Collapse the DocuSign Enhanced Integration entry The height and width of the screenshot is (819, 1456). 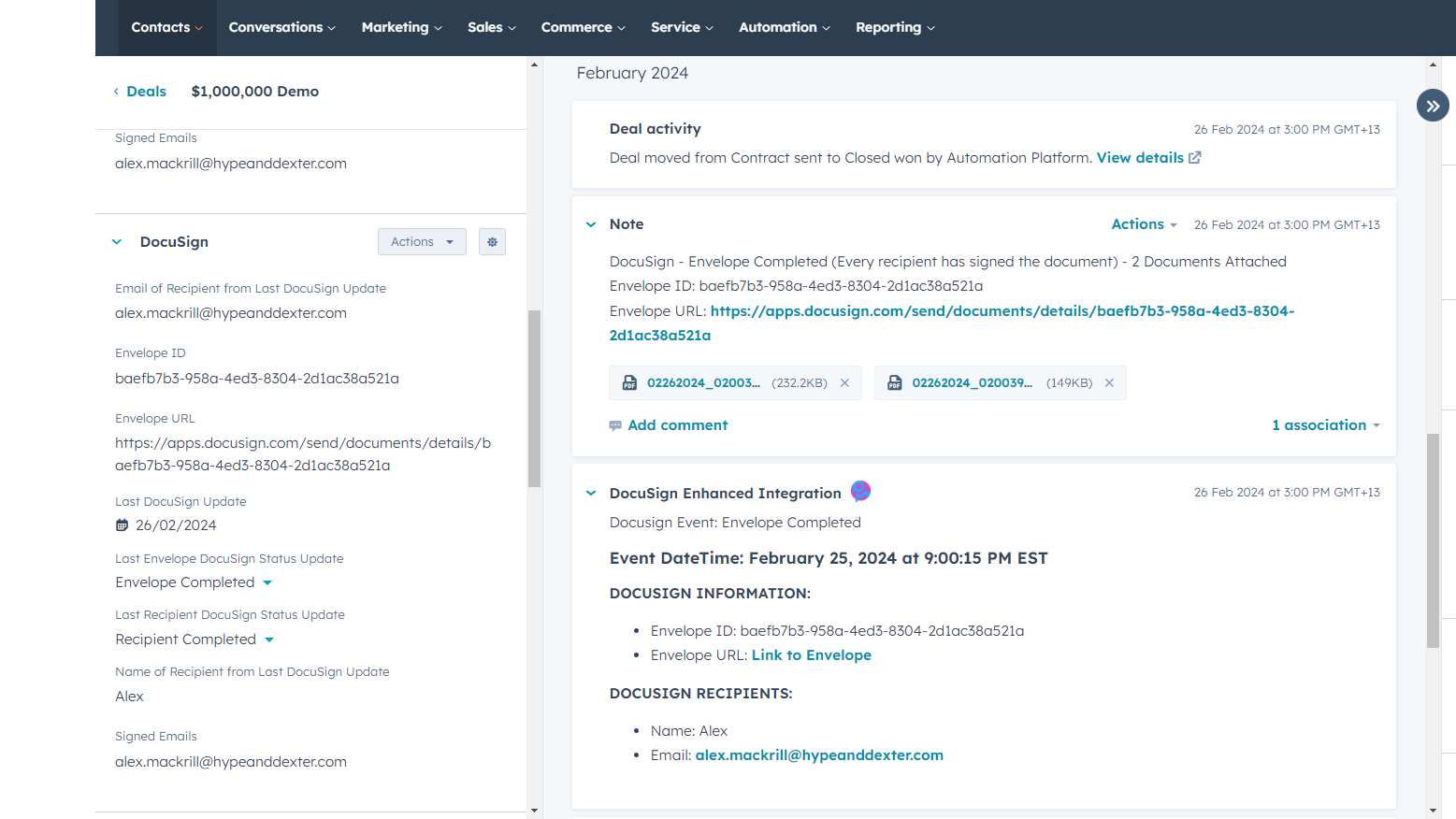click(591, 493)
